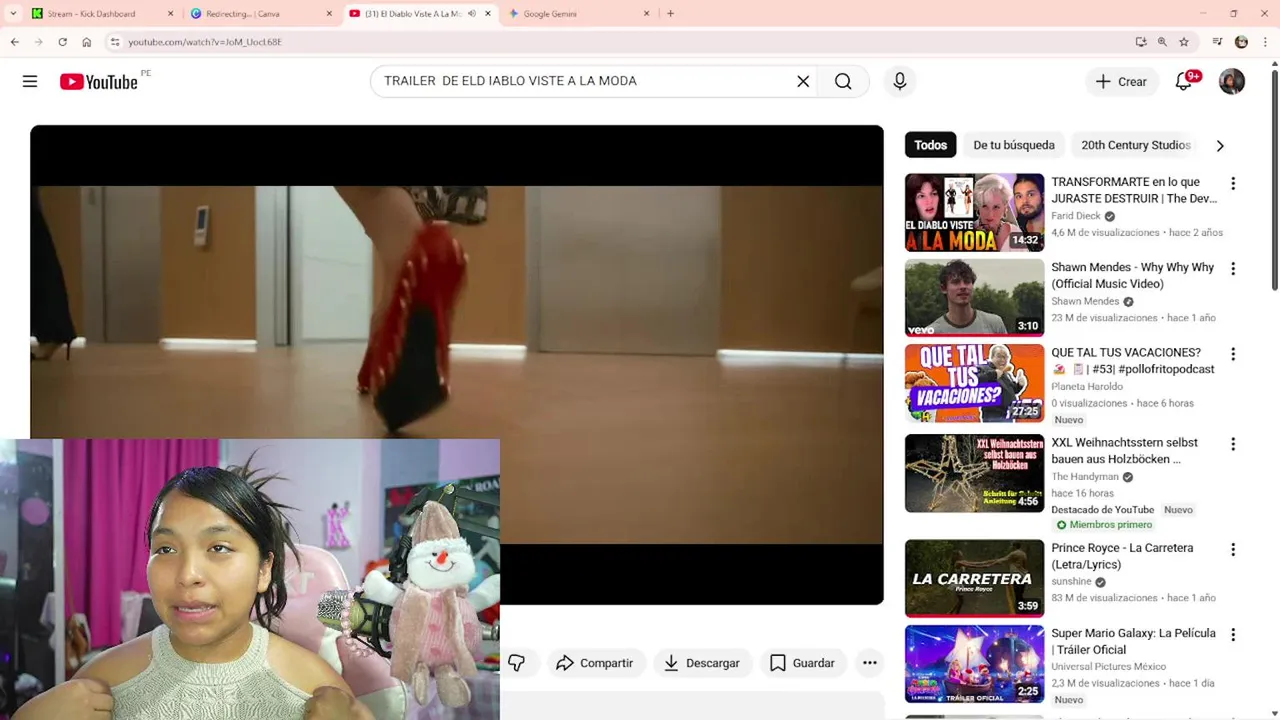Open the media controls icon
1280x720 pixels.
(1217, 42)
